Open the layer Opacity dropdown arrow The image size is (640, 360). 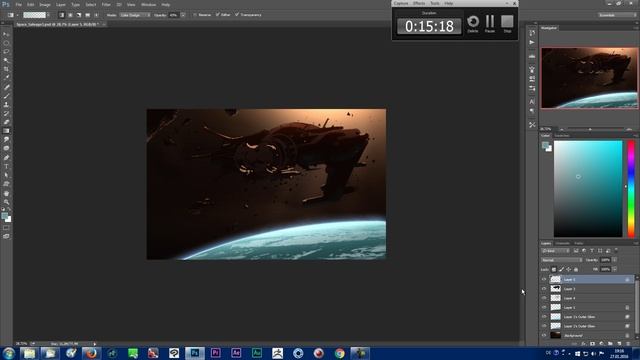(x=615, y=260)
